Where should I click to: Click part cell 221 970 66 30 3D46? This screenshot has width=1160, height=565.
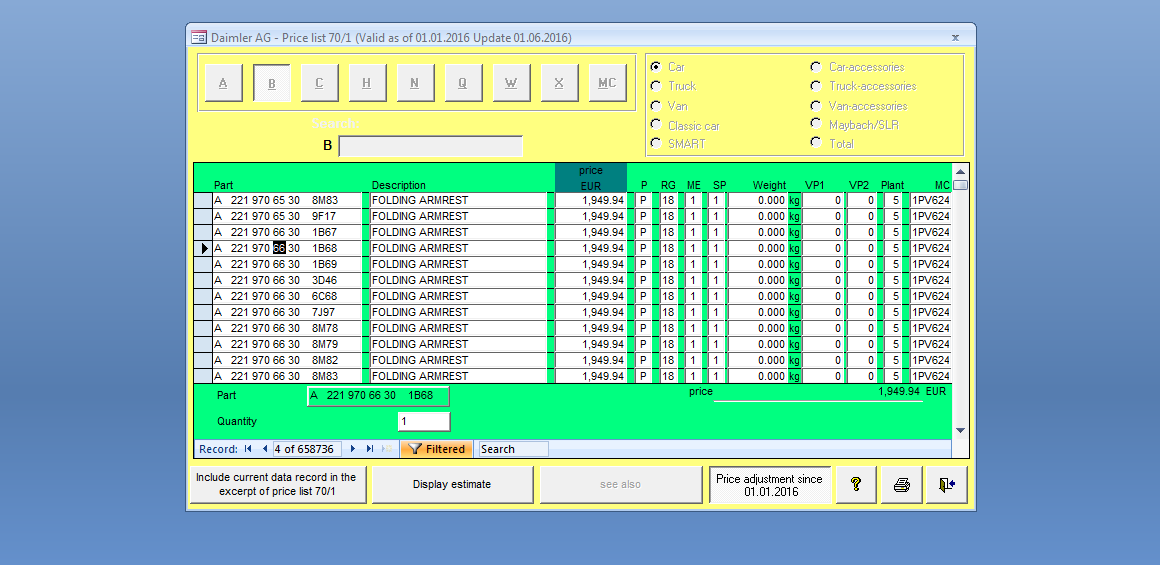pos(287,280)
